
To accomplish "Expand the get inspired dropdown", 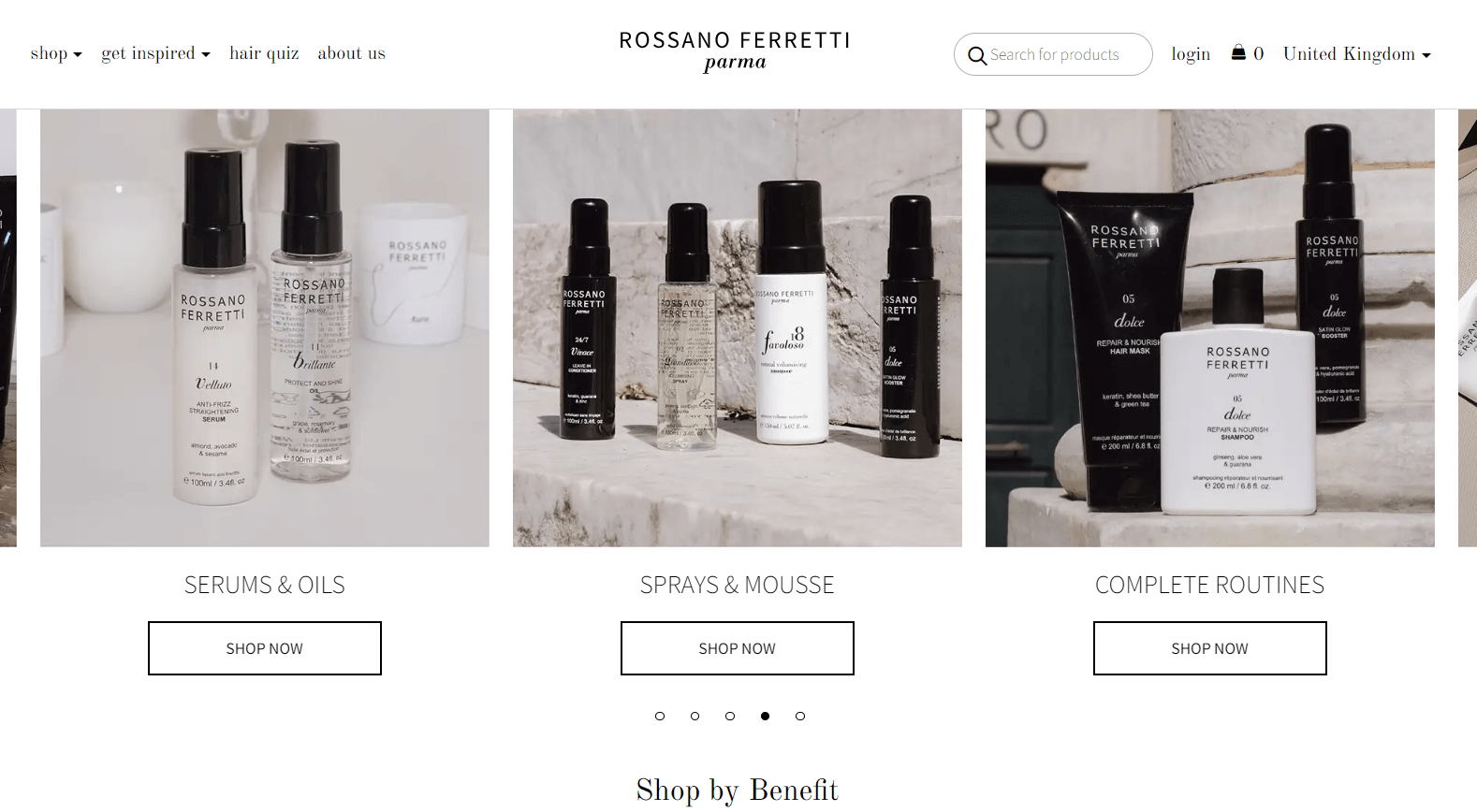I will click(155, 53).
